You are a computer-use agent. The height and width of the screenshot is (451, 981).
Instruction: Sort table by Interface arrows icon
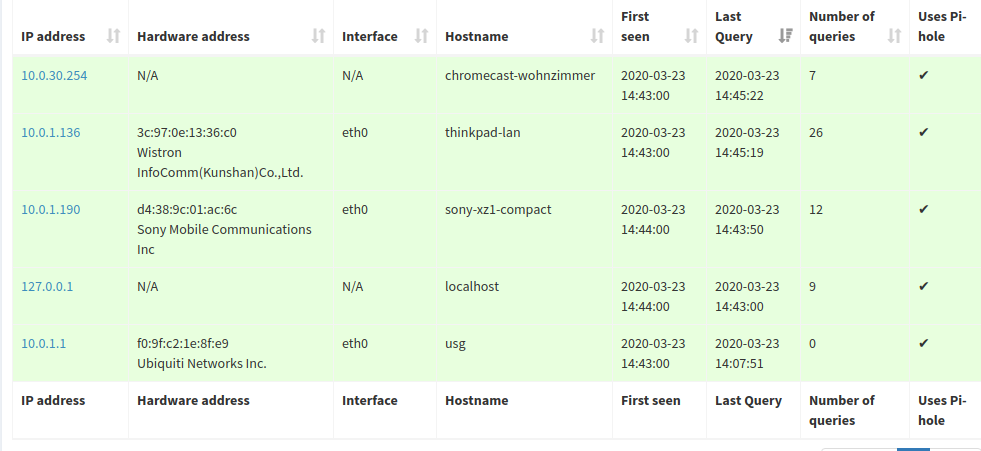pyautogui.click(x=422, y=36)
